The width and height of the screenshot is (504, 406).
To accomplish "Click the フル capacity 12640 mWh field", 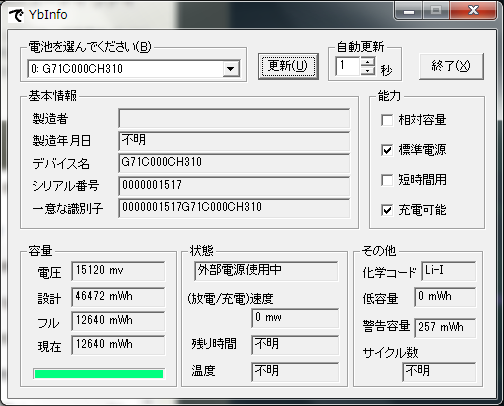I will (118, 321).
